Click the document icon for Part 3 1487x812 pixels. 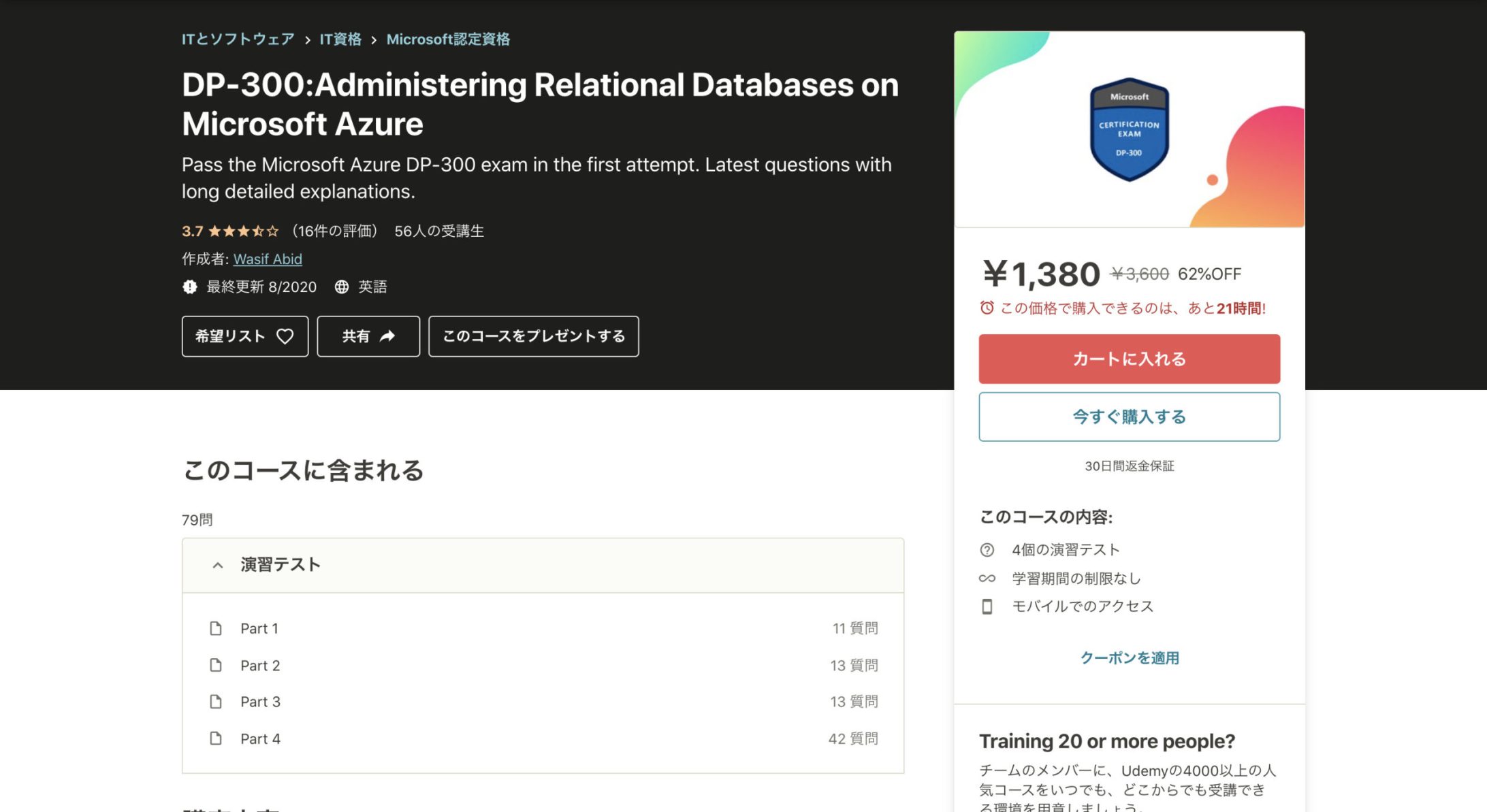216,702
